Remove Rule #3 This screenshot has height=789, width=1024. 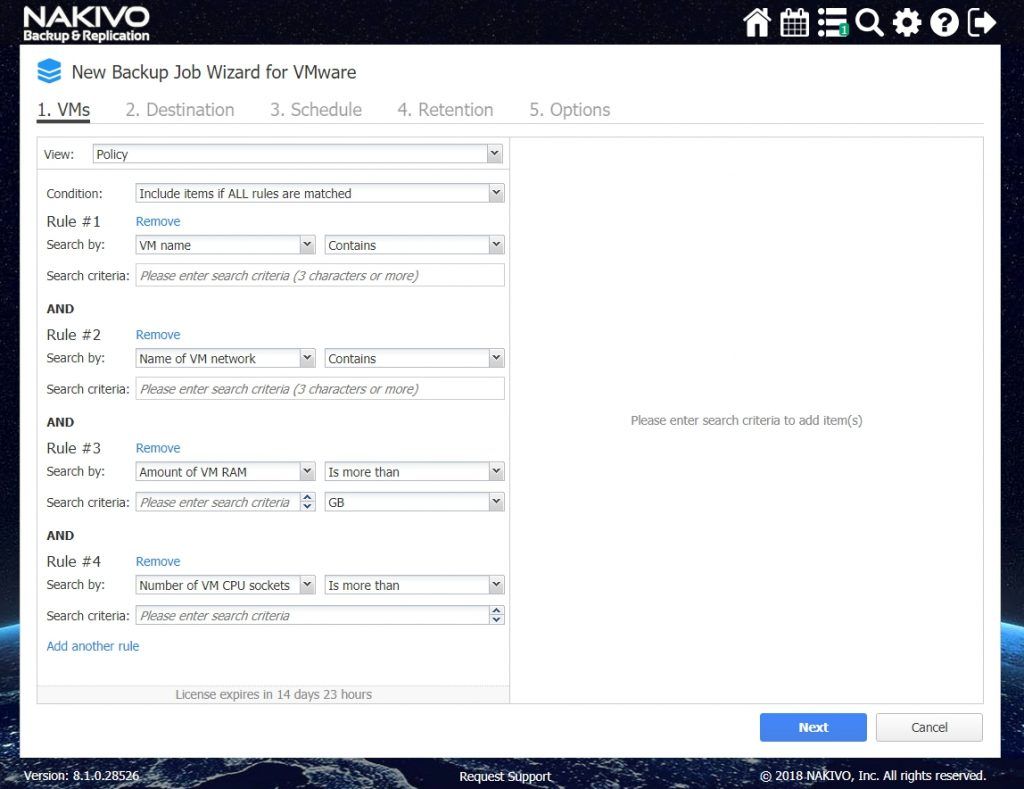pyautogui.click(x=158, y=448)
